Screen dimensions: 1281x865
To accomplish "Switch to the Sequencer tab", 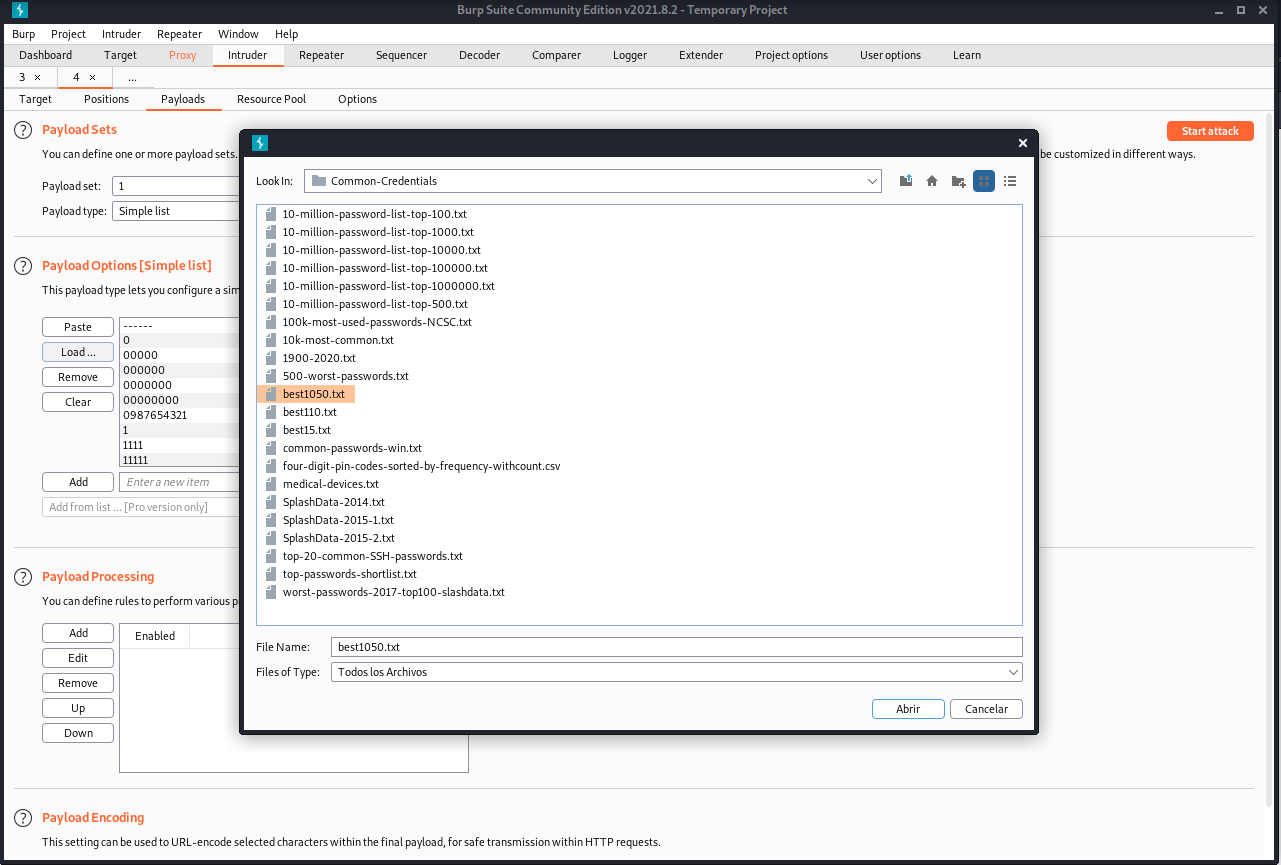I will click(x=401, y=55).
